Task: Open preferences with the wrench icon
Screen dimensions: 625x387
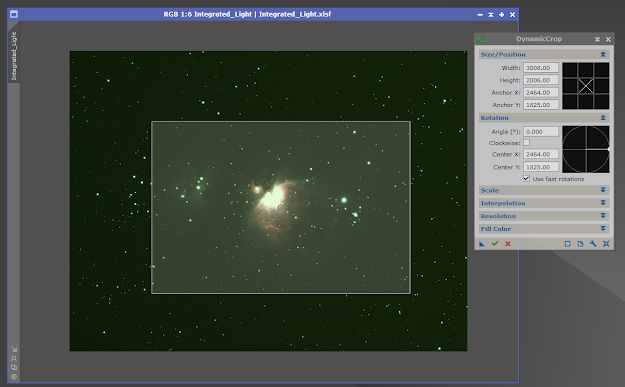Action: point(593,244)
